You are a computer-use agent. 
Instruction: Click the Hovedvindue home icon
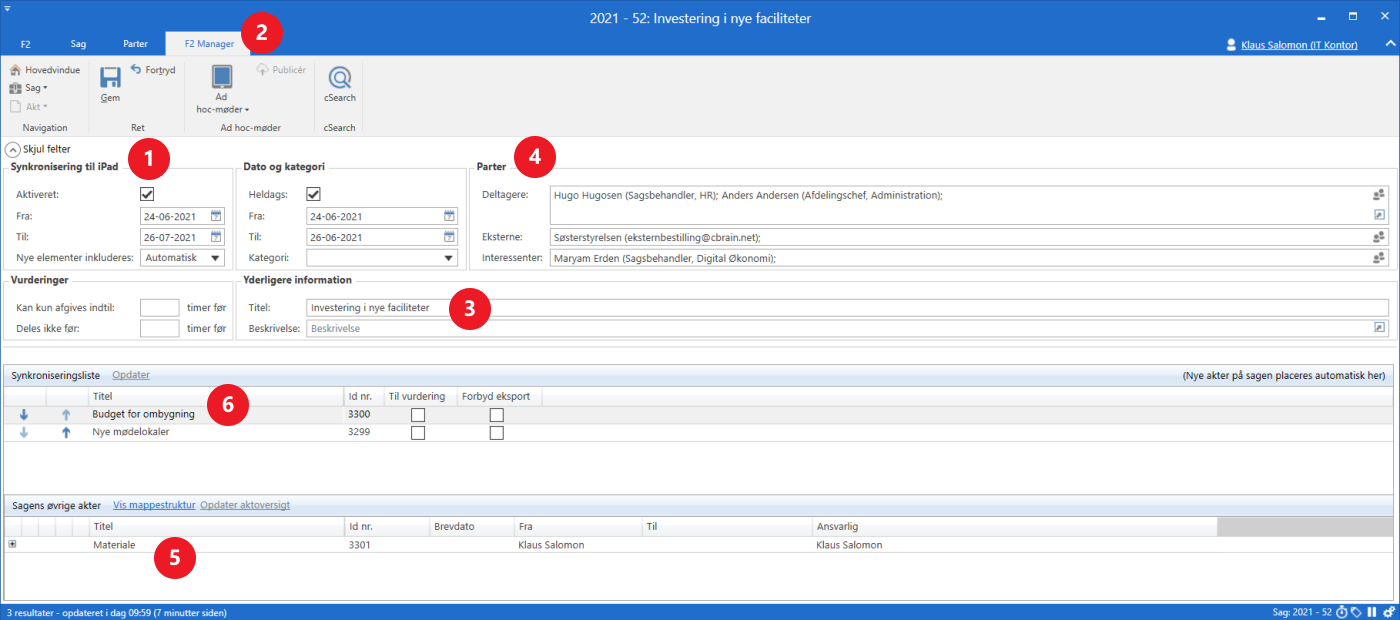click(x=15, y=70)
